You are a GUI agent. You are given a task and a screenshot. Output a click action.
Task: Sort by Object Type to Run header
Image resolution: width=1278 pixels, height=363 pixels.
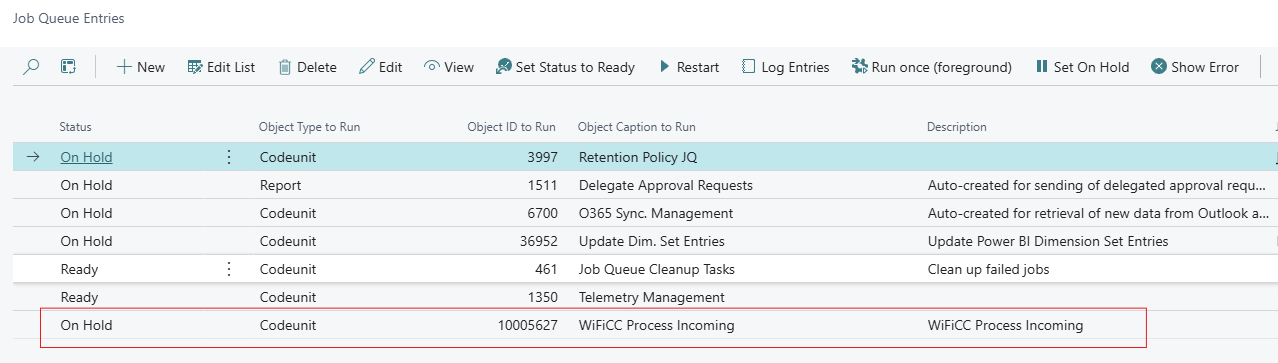(309, 127)
